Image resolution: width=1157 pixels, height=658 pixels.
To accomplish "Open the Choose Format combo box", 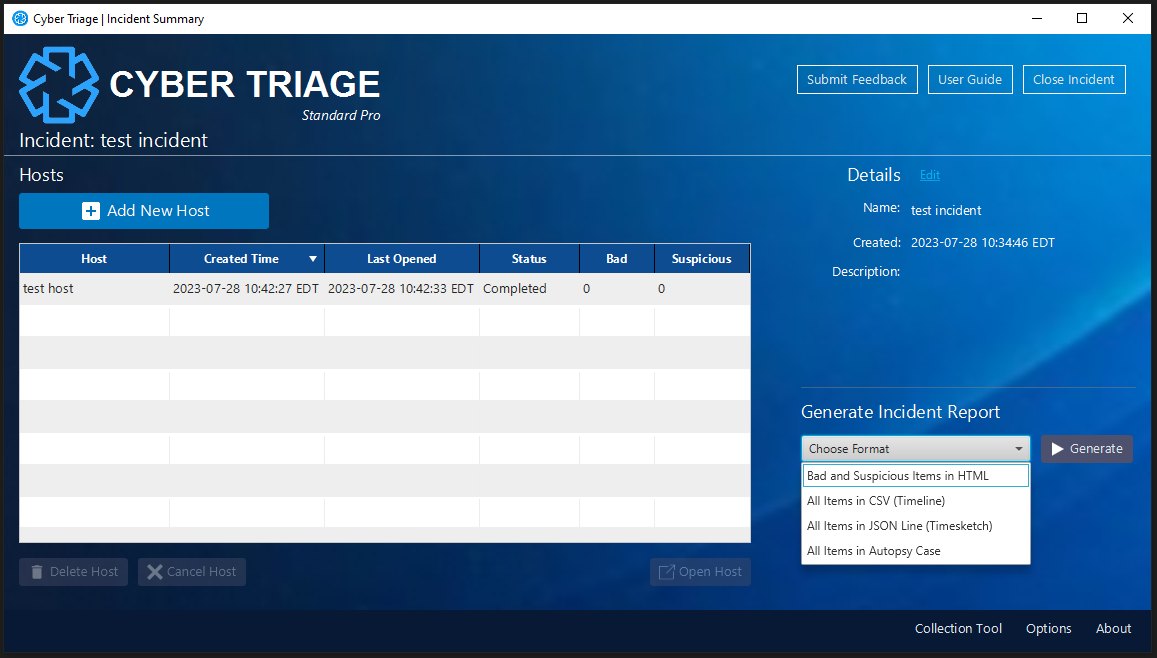I will 916,449.
